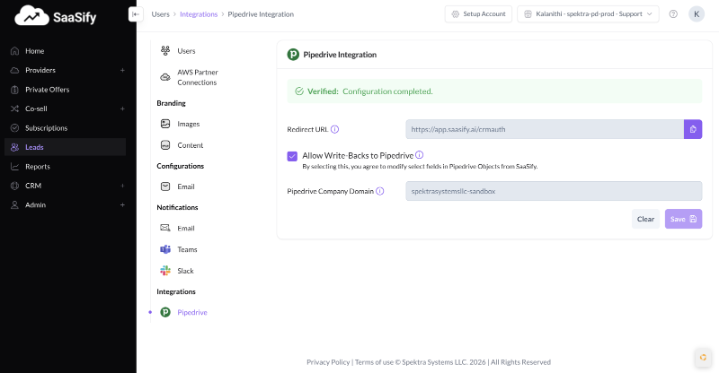Open the Kalanithi spektra-pd-prod account dropdown

point(588,14)
